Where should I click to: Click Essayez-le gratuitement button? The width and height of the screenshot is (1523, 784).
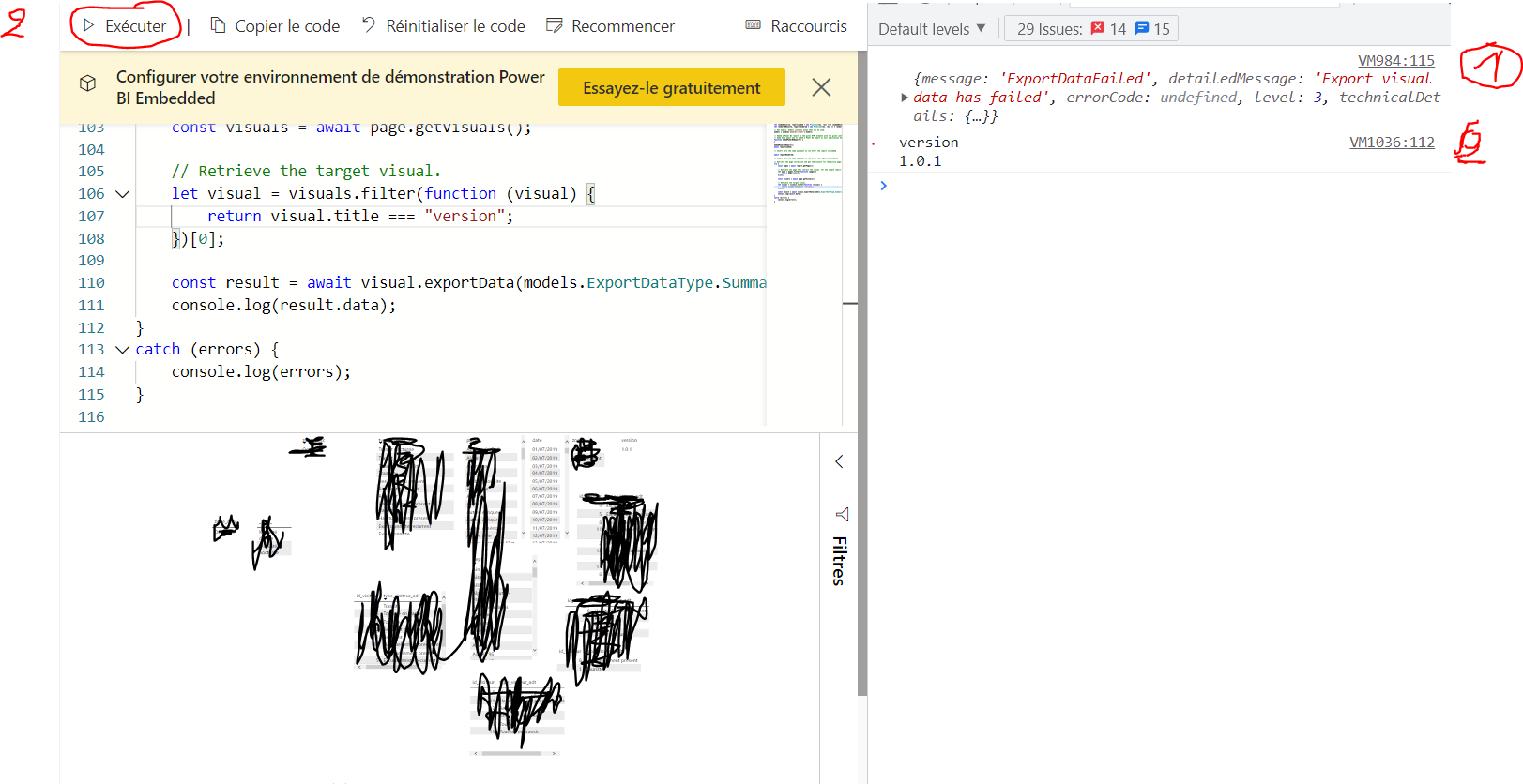tap(672, 87)
